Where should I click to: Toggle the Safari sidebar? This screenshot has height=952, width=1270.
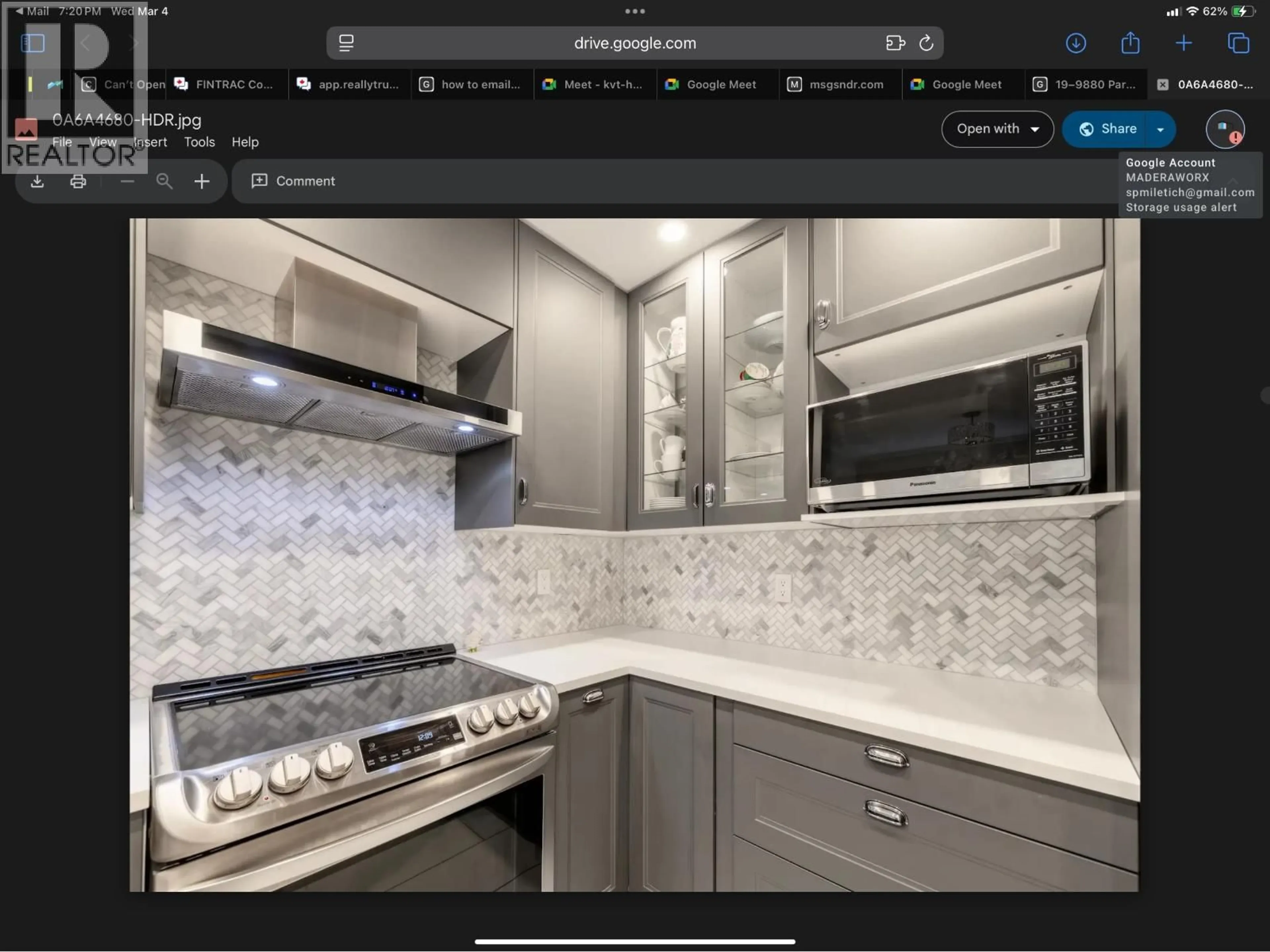33,43
